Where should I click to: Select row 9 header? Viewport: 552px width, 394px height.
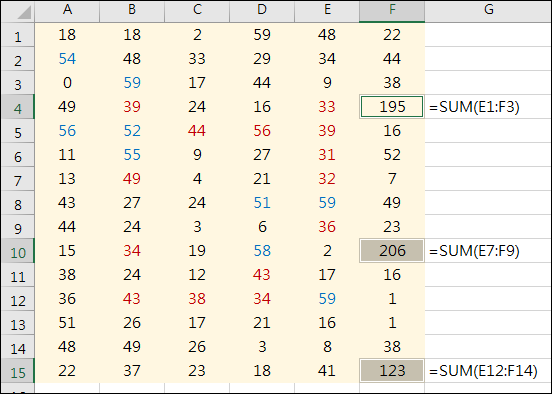pos(18,227)
